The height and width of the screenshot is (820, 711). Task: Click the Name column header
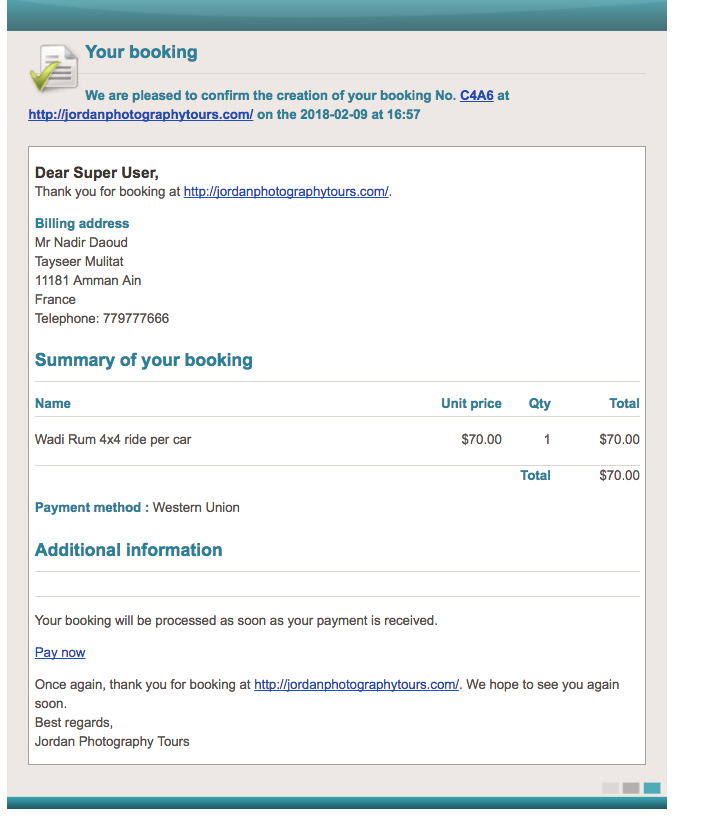(x=53, y=404)
